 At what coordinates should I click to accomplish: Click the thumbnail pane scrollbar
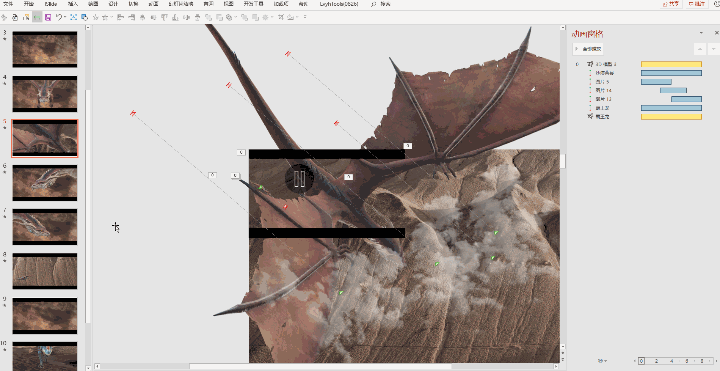pyautogui.click(x=87, y=207)
